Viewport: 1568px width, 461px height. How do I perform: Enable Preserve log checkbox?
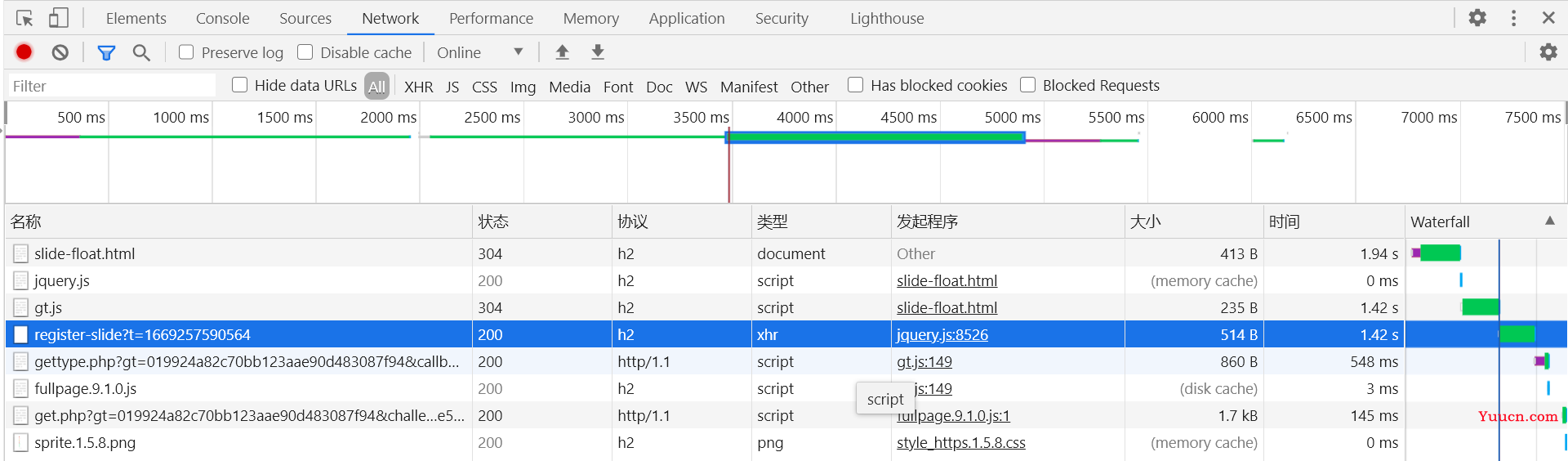click(x=186, y=52)
